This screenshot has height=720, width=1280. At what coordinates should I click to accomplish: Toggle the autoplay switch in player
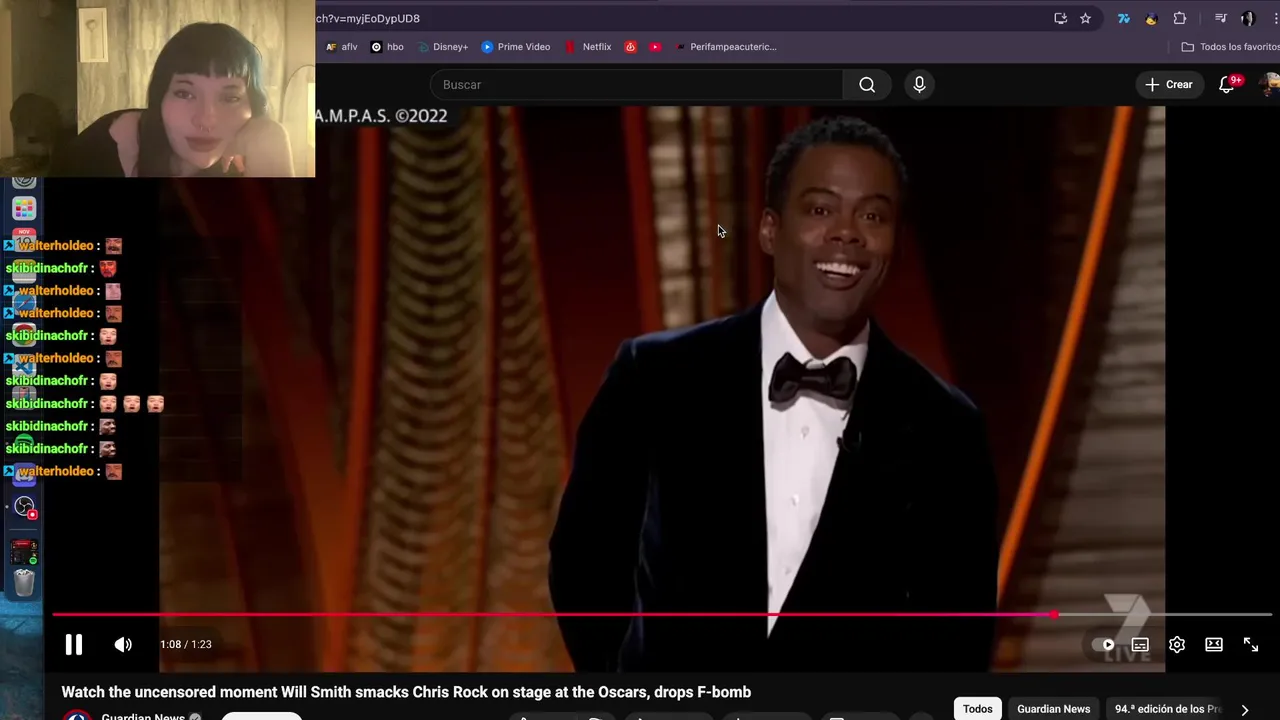(1104, 645)
